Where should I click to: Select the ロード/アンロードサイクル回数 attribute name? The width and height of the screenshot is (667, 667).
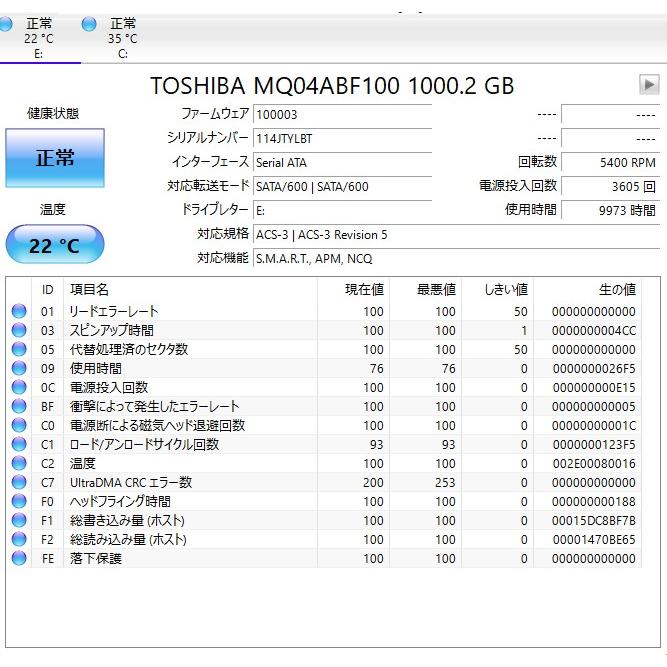[144, 445]
